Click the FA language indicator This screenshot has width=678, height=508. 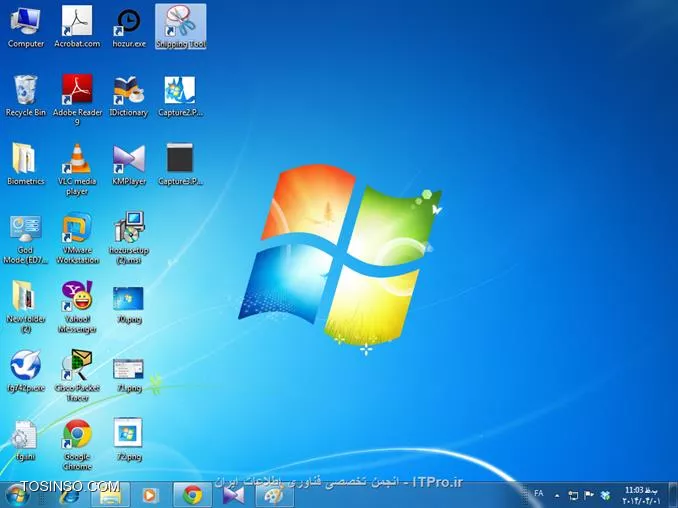pos(539,493)
